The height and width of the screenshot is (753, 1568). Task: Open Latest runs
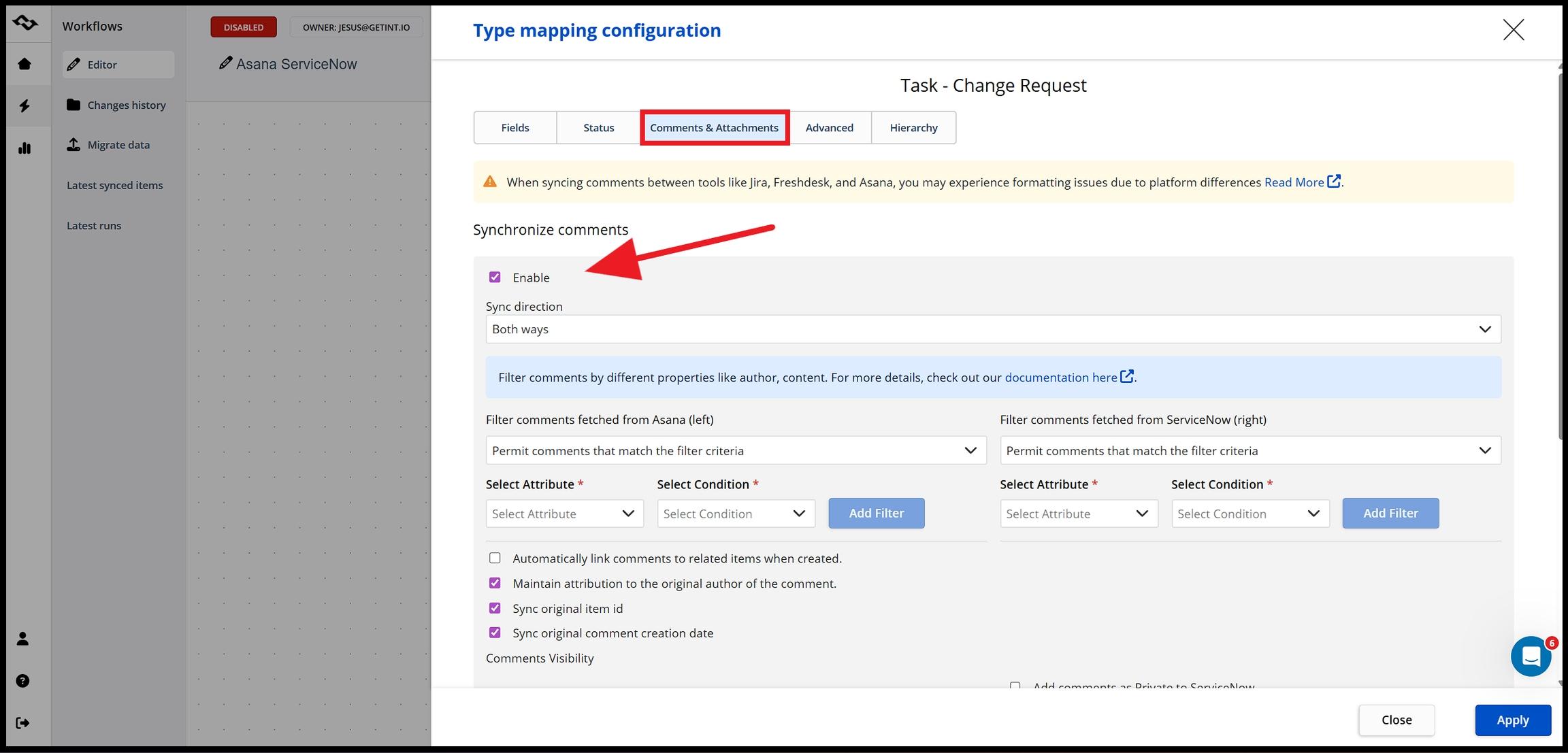pyautogui.click(x=94, y=225)
